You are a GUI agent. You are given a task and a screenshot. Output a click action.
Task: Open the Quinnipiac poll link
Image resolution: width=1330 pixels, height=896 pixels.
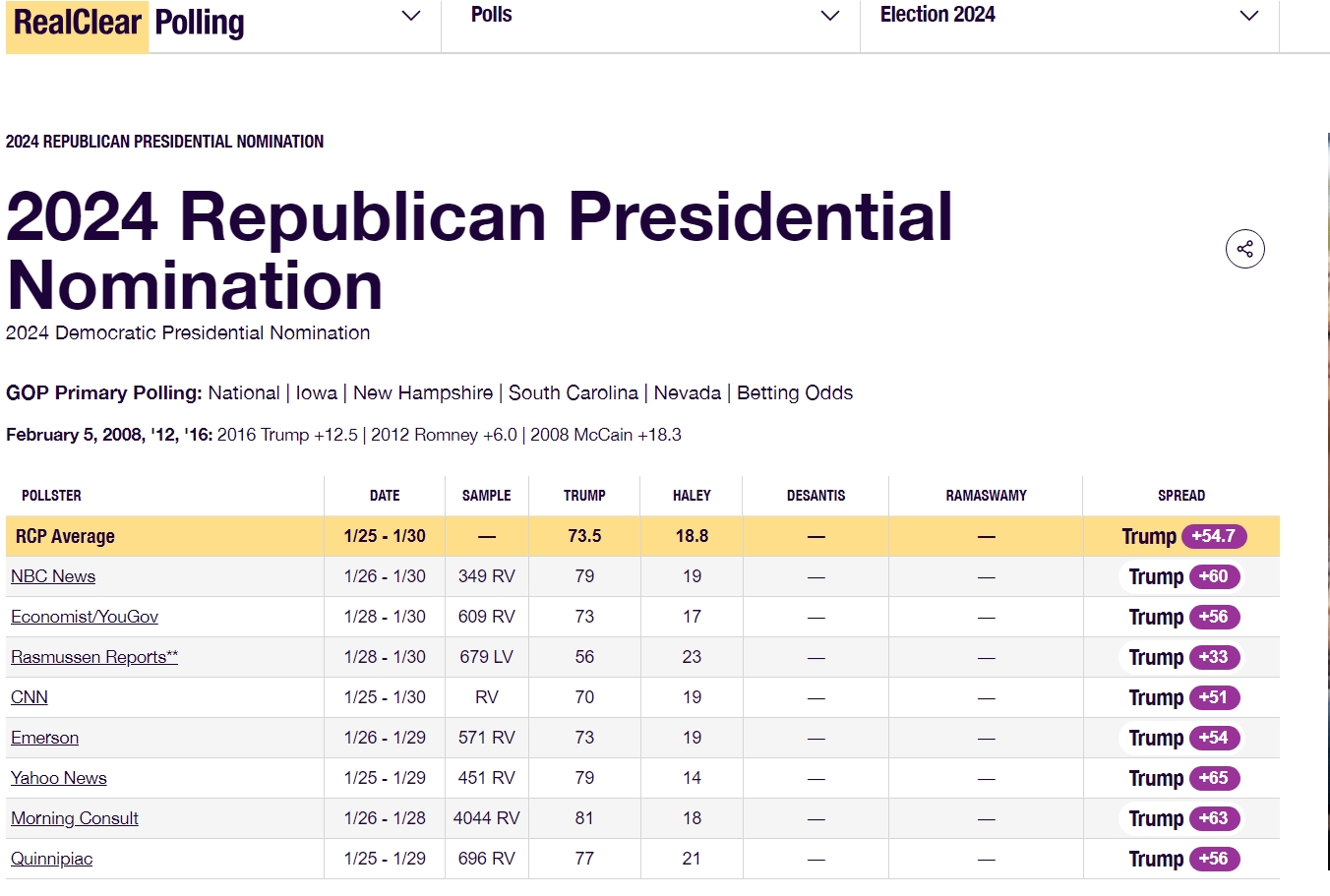51,859
